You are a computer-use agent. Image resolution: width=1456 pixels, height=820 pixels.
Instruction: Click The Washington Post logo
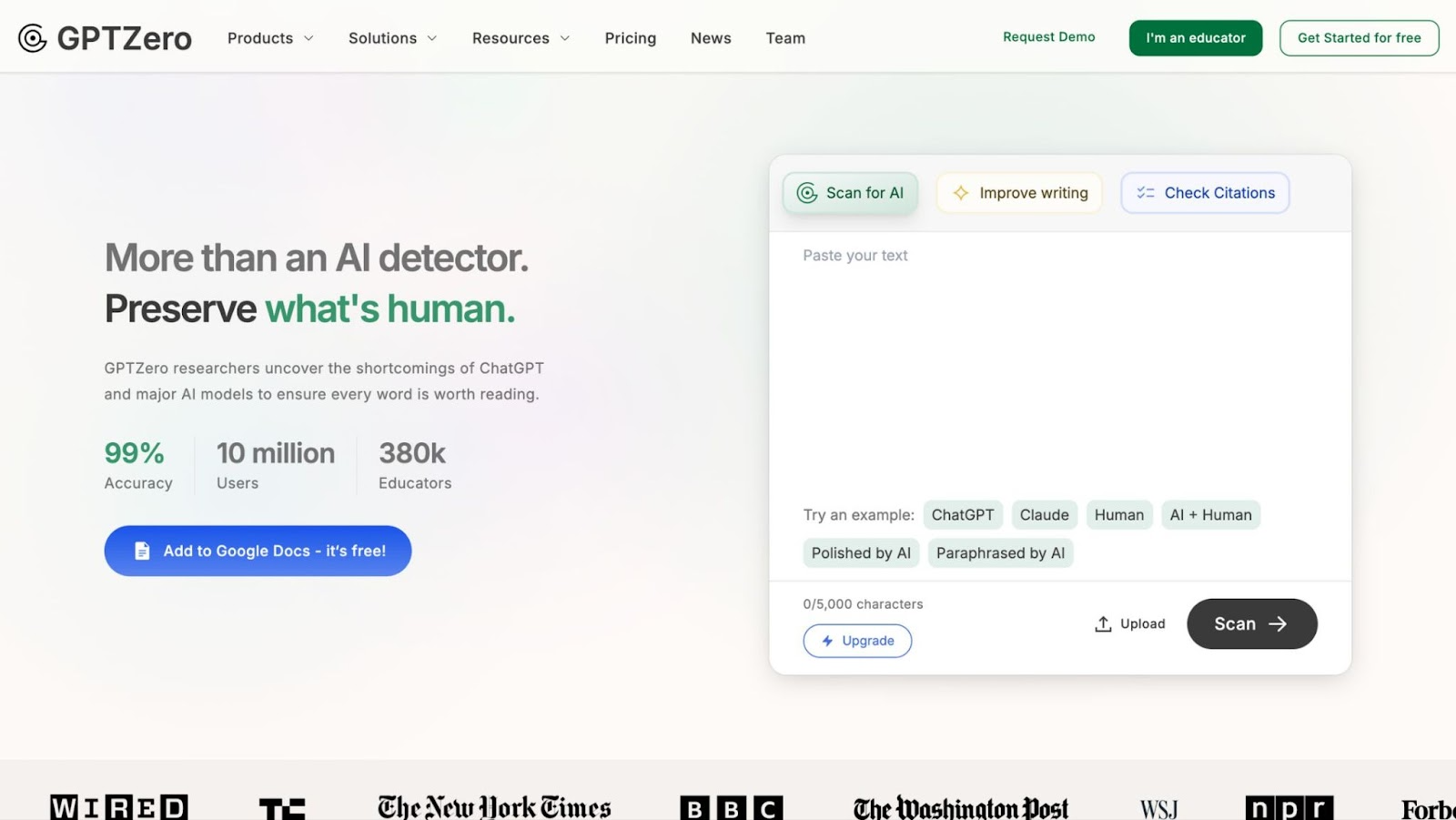tap(961, 807)
